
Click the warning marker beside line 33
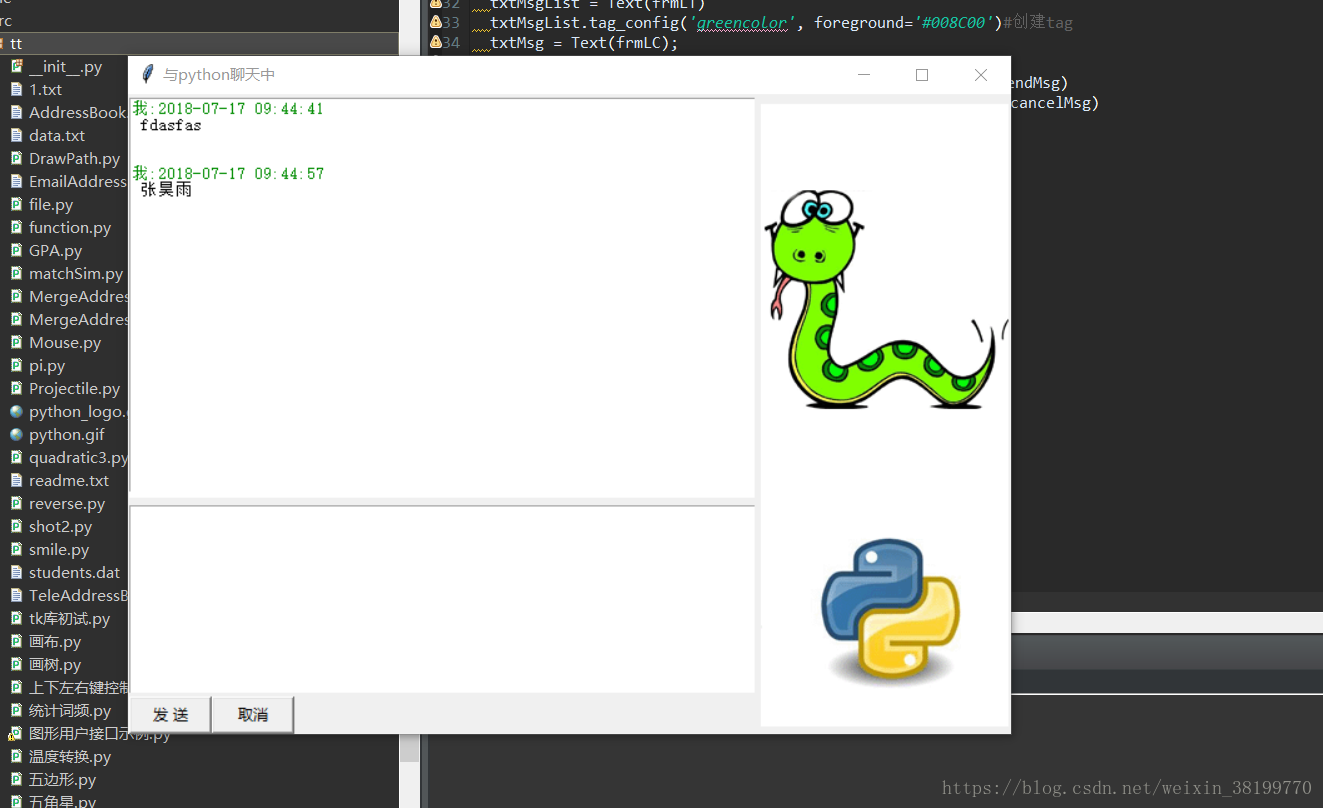(x=436, y=21)
